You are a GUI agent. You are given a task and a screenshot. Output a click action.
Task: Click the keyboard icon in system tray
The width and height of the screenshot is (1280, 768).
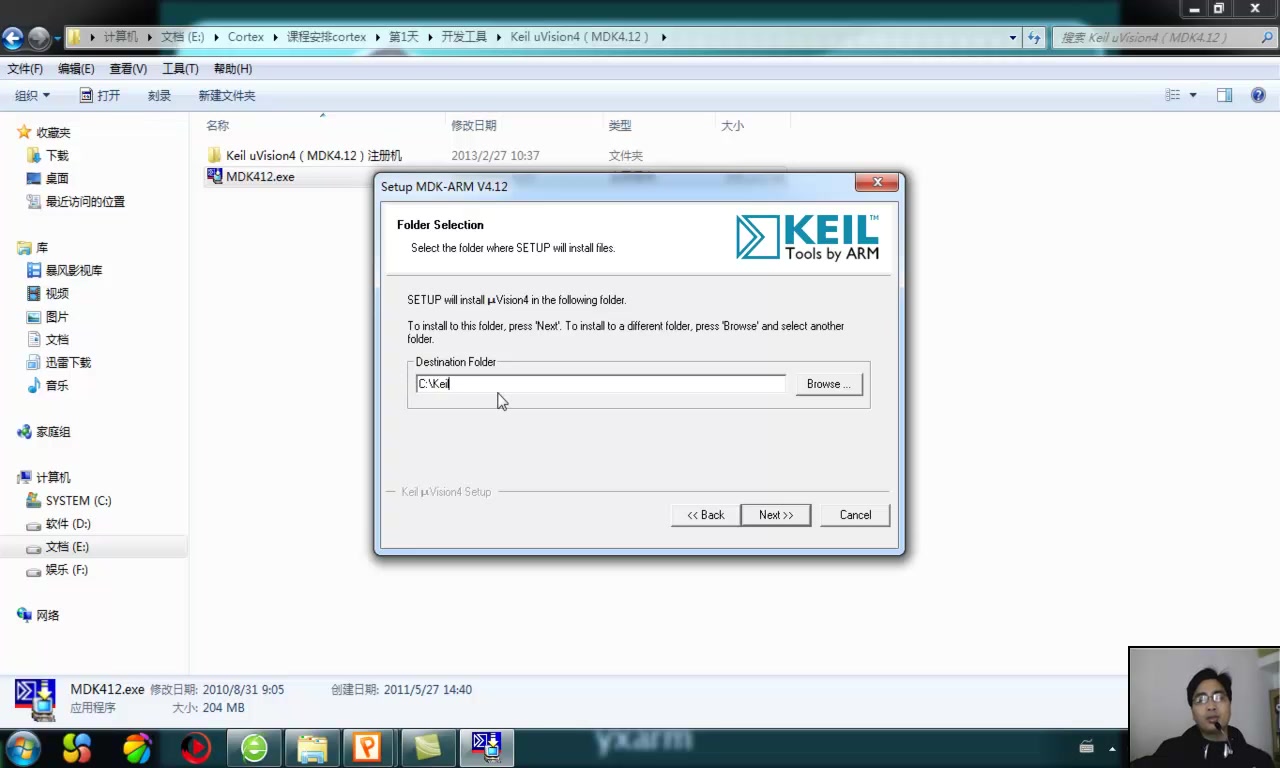[x=1087, y=747]
